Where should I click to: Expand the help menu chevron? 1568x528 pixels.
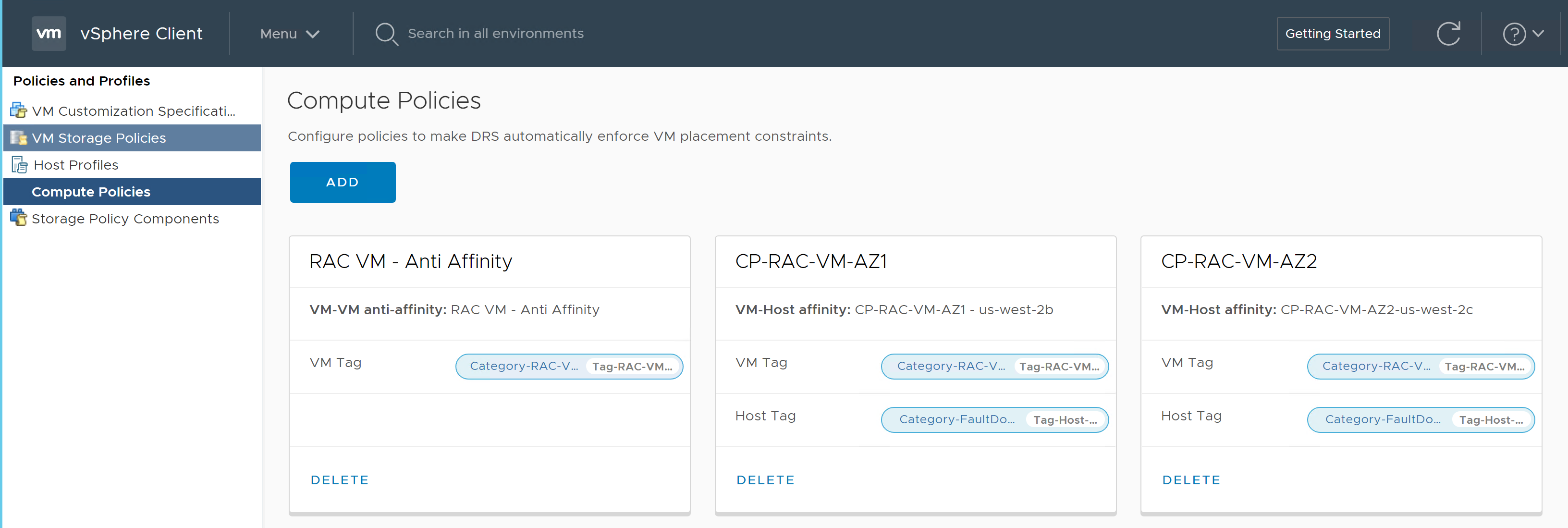tap(1538, 34)
